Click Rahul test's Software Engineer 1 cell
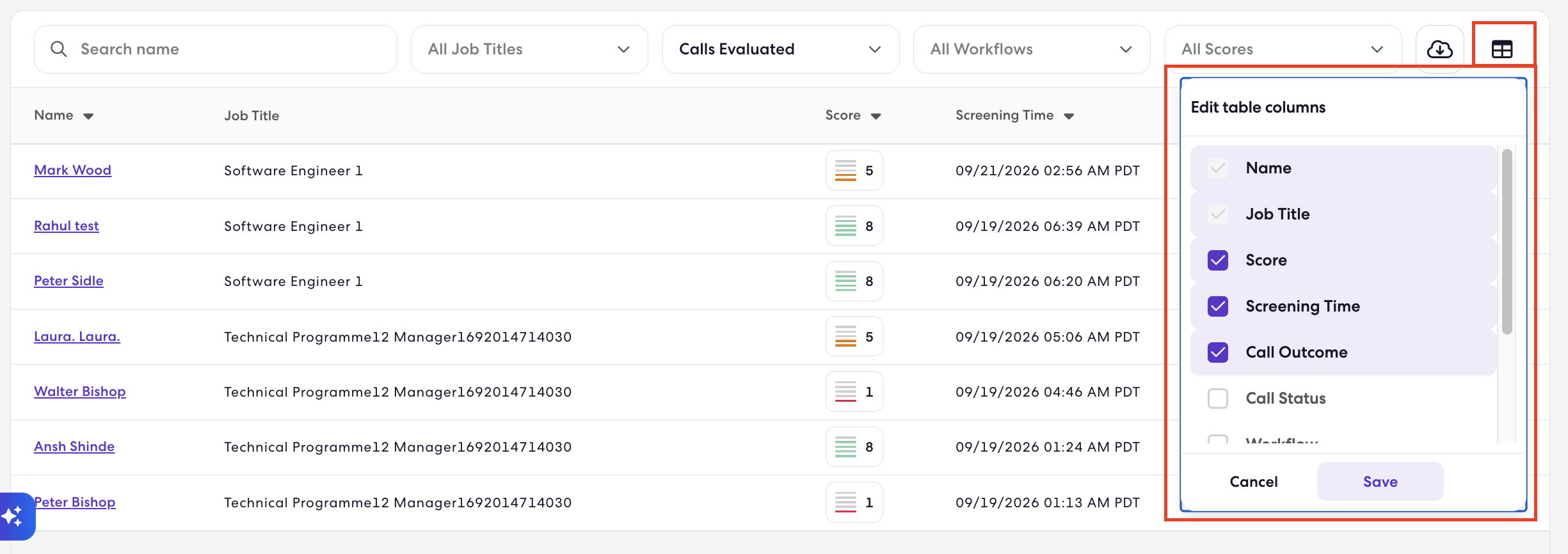 [293, 226]
